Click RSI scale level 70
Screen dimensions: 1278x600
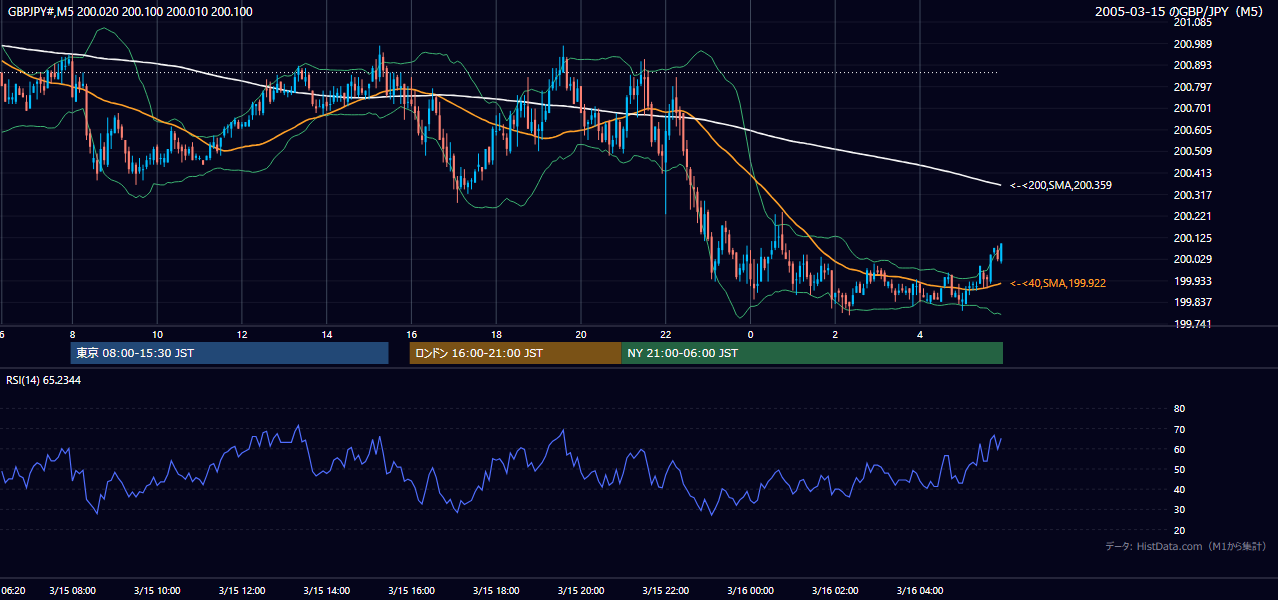pos(1179,429)
